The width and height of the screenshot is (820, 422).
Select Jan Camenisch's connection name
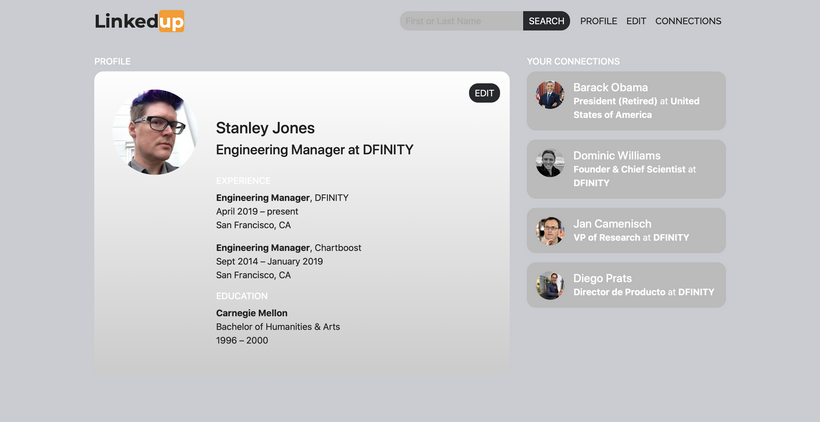coord(612,224)
